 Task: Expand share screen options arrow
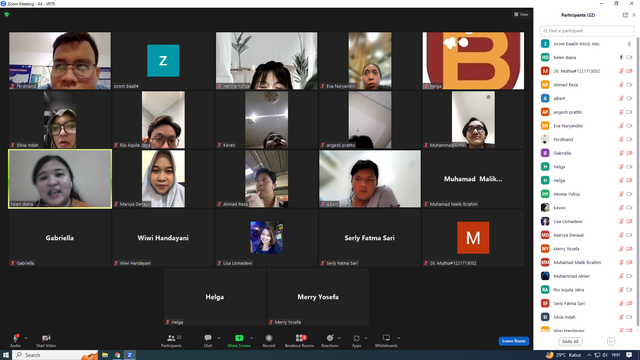click(x=252, y=338)
